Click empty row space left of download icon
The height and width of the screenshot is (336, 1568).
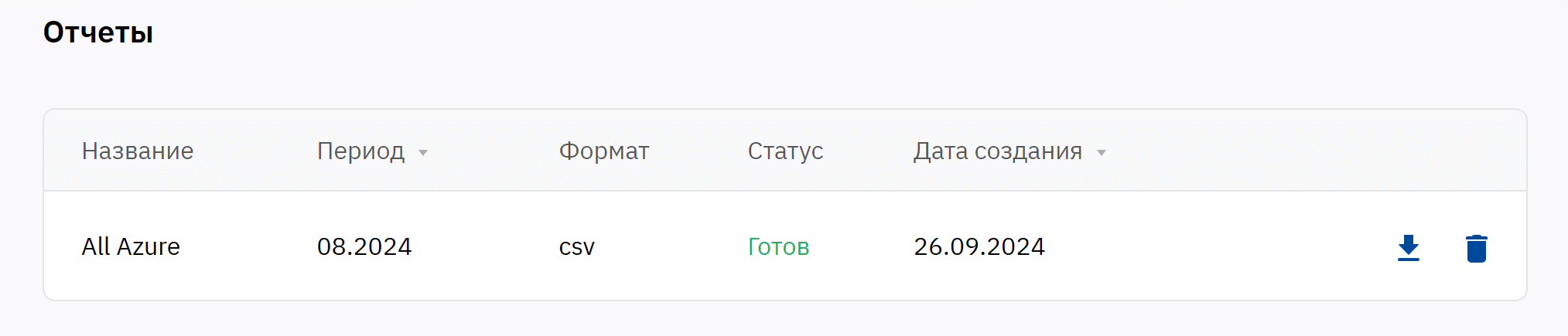[x=1238, y=246]
